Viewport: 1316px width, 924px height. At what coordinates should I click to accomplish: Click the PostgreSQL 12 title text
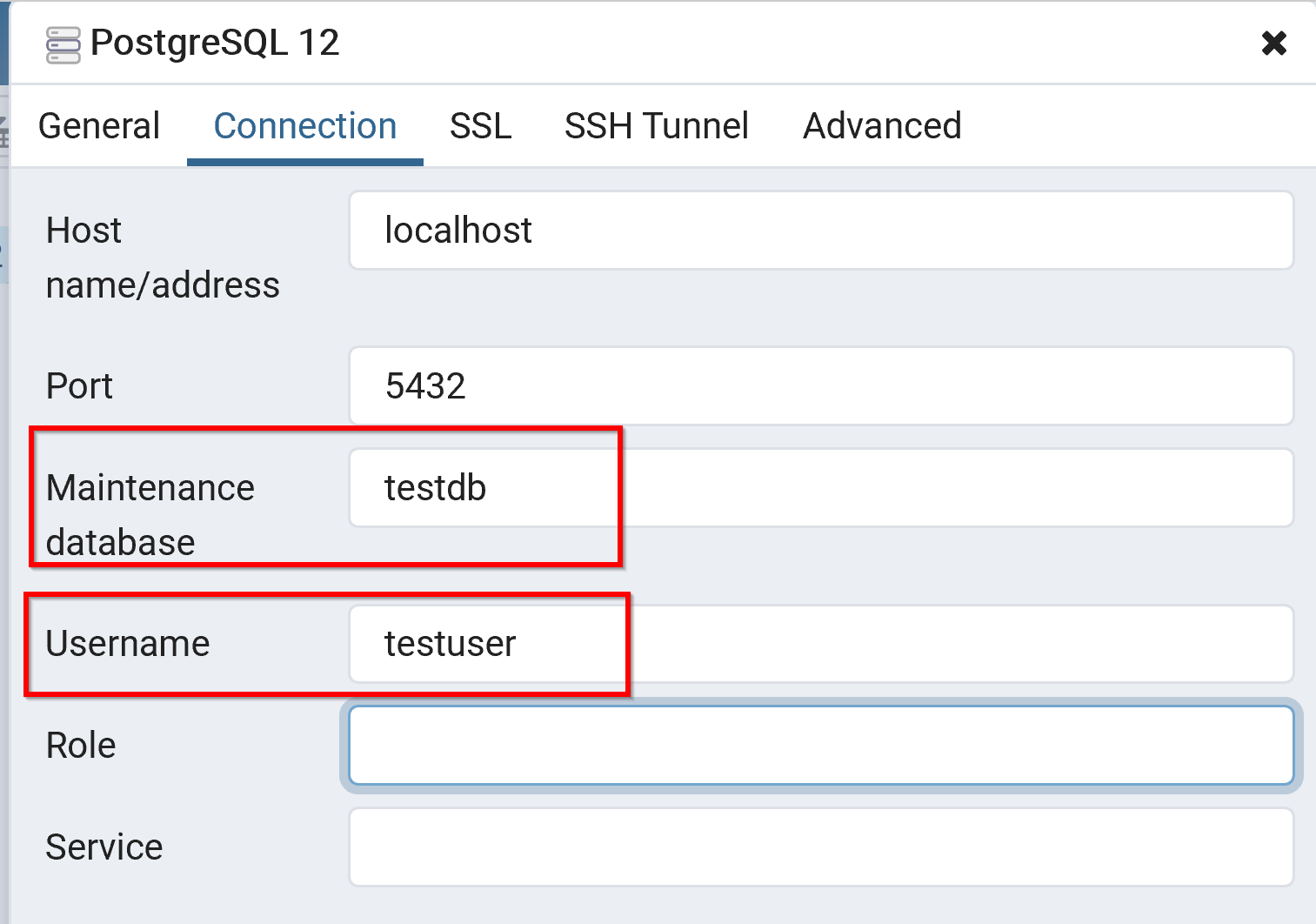click(x=215, y=43)
